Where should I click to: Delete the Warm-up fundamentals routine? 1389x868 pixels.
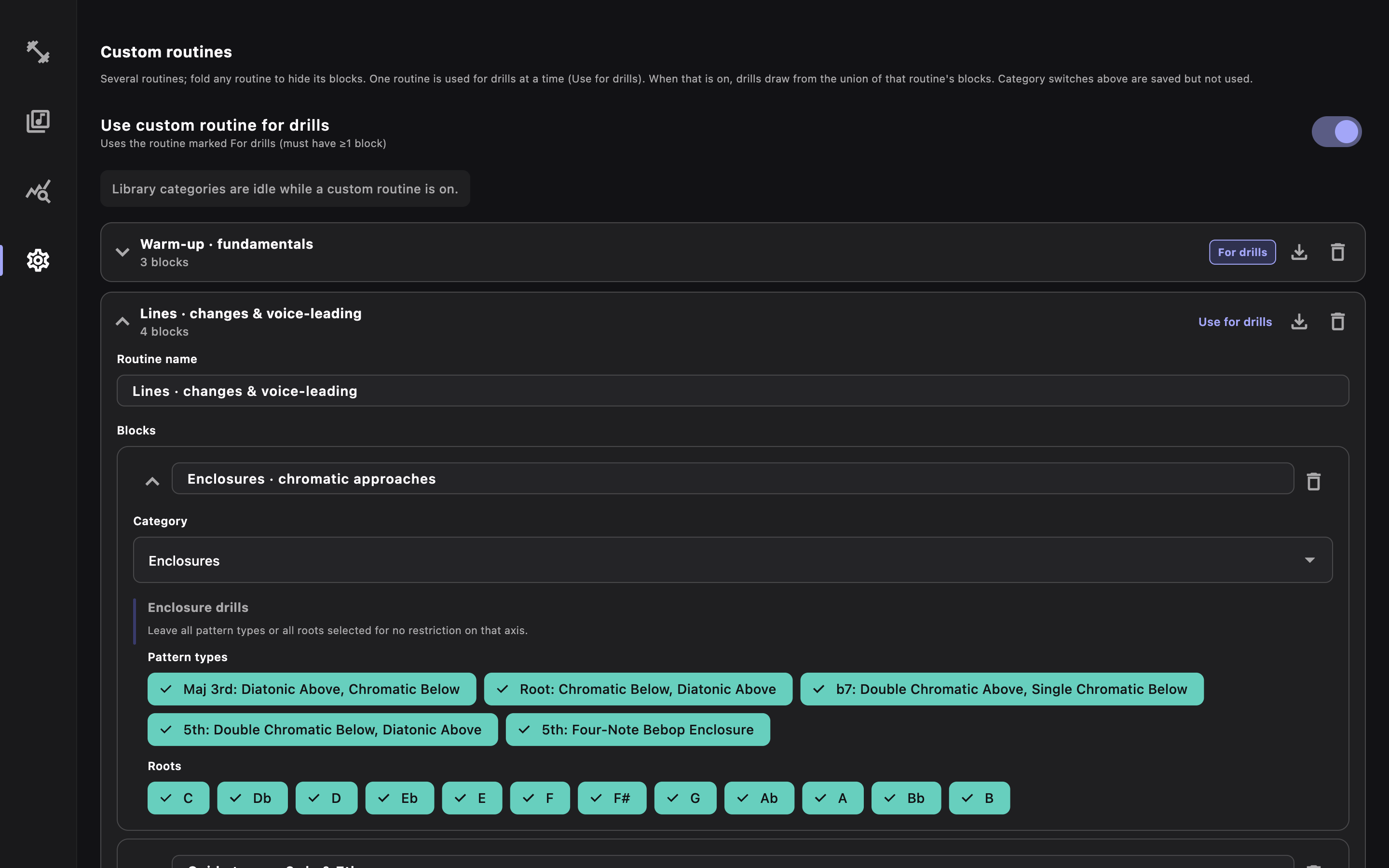point(1337,252)
